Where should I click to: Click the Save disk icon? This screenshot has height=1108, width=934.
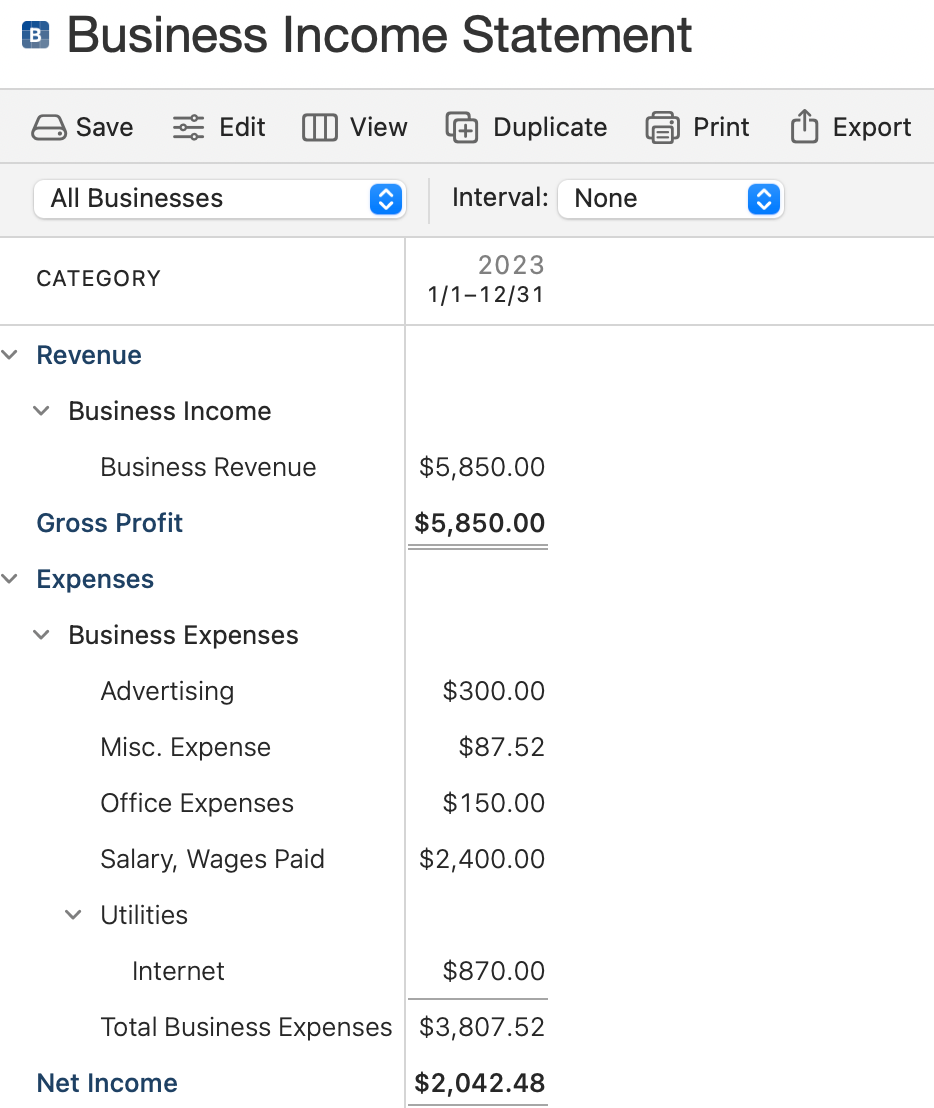(x=48, y=128)
